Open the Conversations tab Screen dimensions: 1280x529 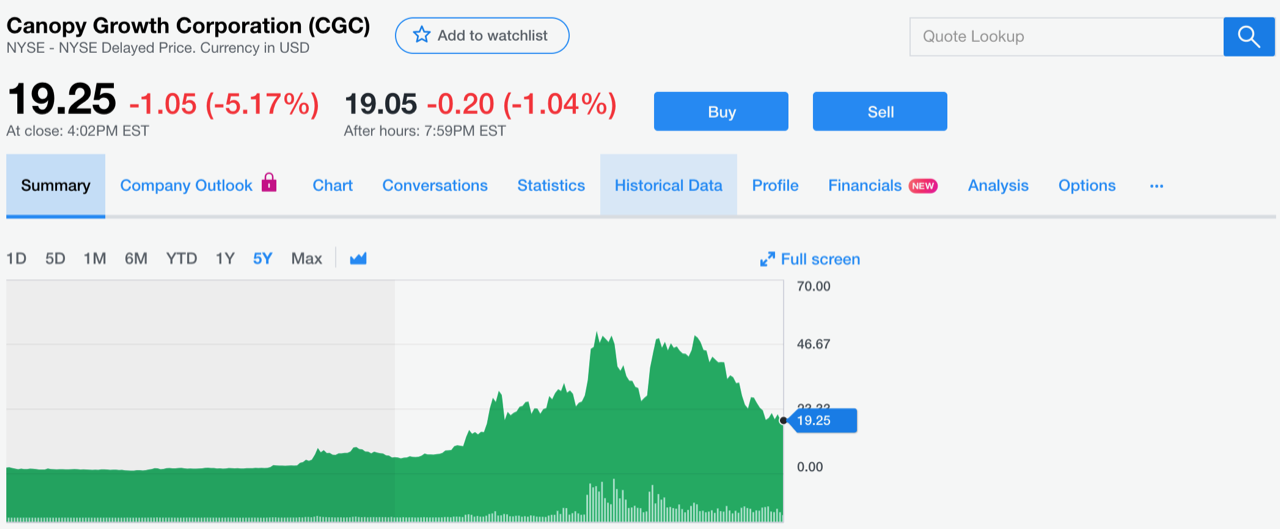tap(435, 185)
